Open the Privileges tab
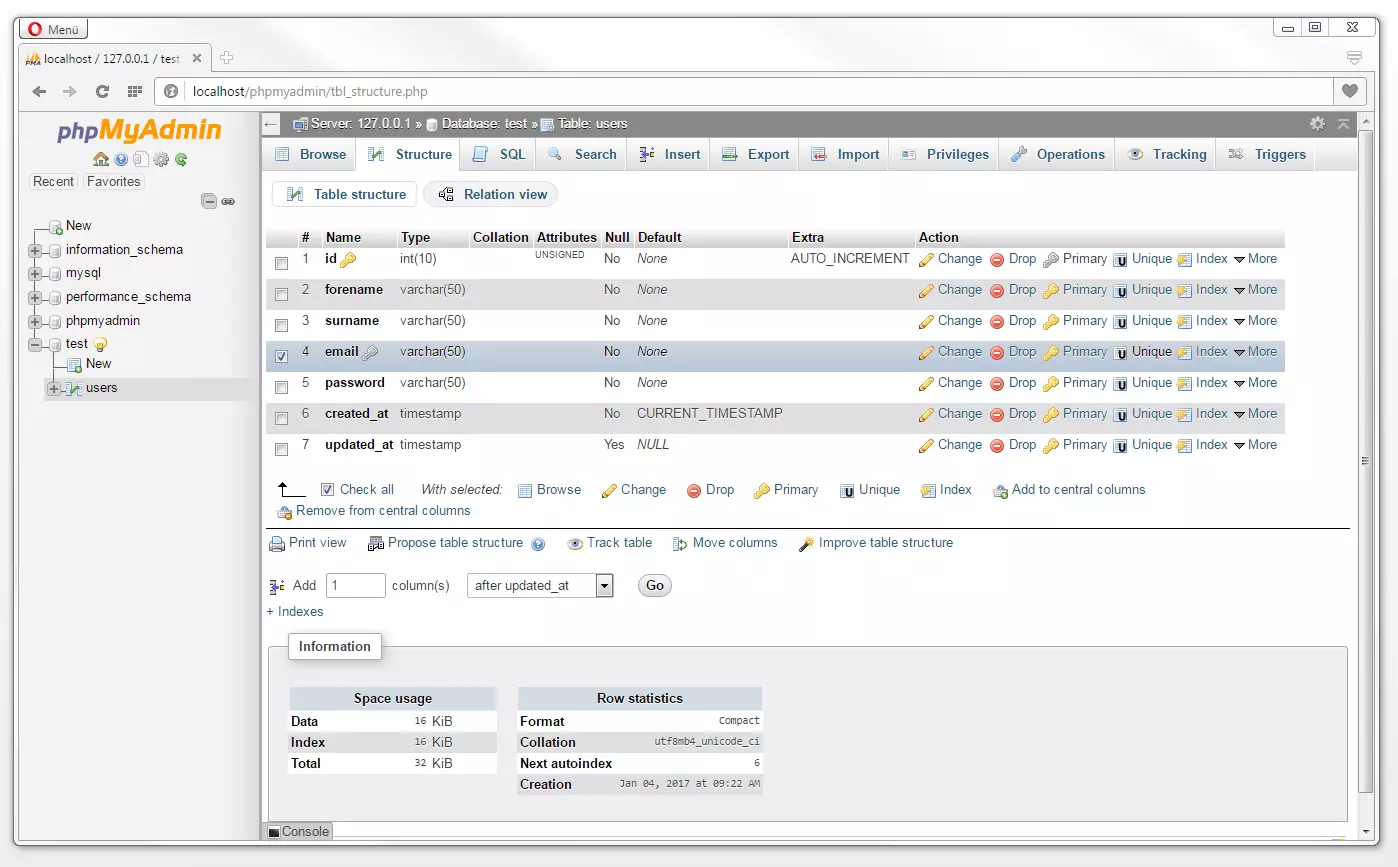1398x867 pixels. (943, 154)
